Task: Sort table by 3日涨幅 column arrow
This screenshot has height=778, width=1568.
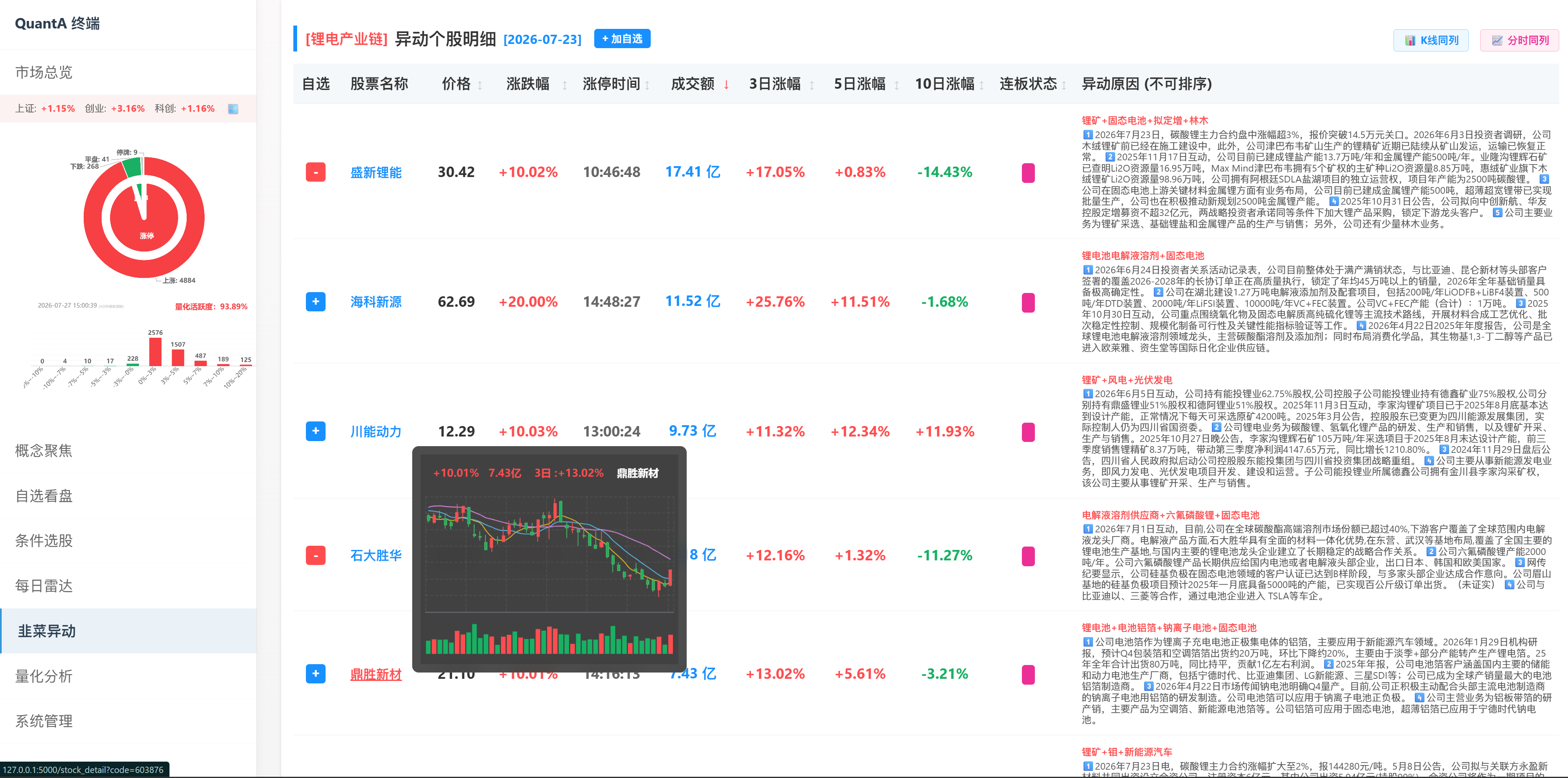Action: [811, 85]
